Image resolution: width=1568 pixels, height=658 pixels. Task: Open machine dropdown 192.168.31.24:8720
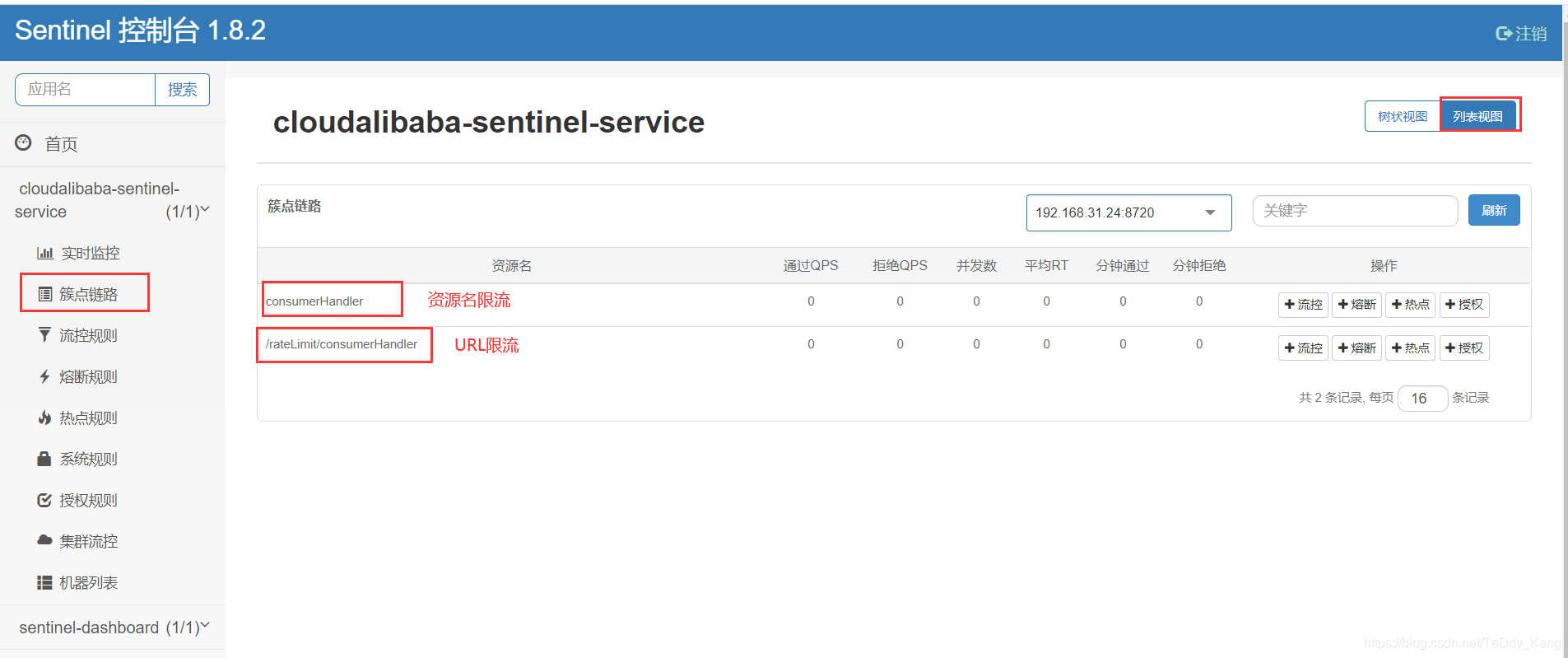(1128, 212)
